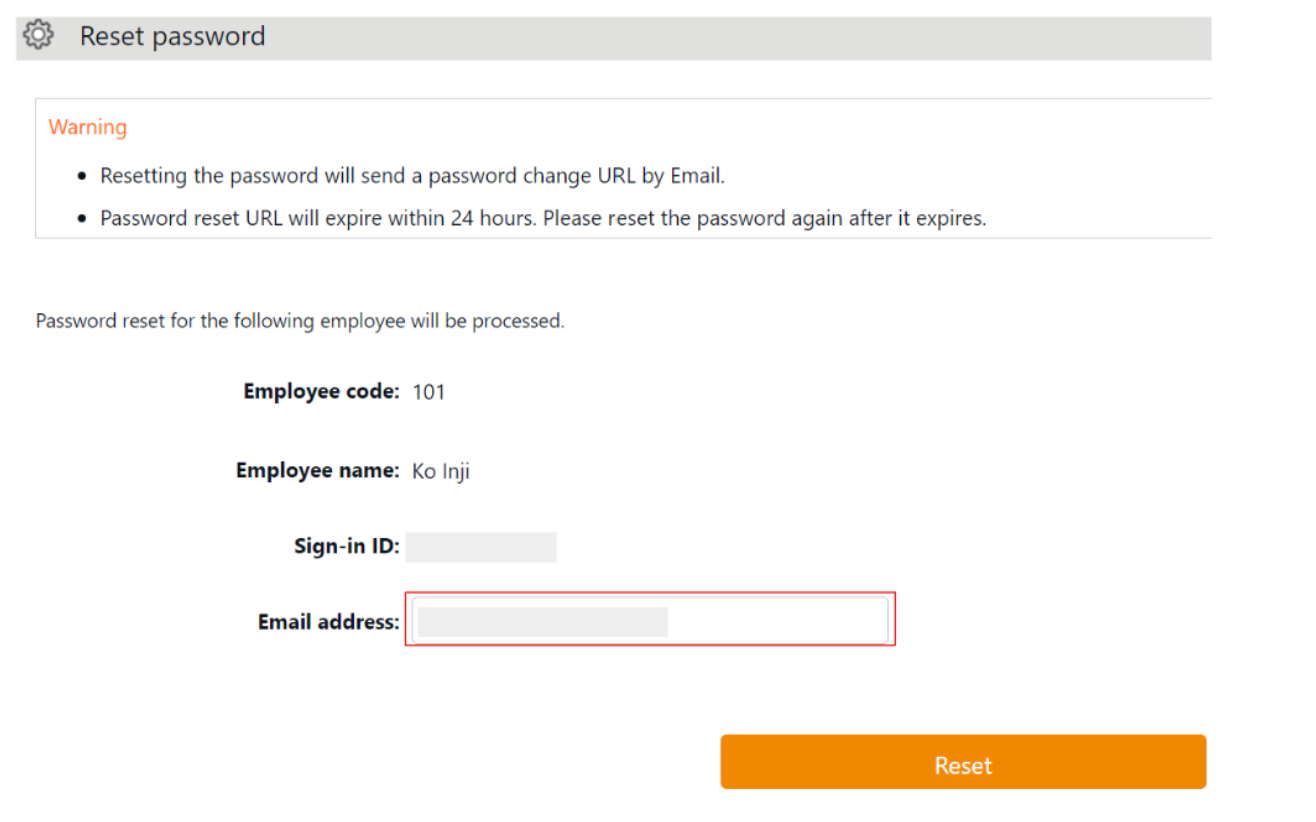This screenshot has width=1316, height=822.
Task: Click the gear icon beside Reset password
Action: coord(38,36)
